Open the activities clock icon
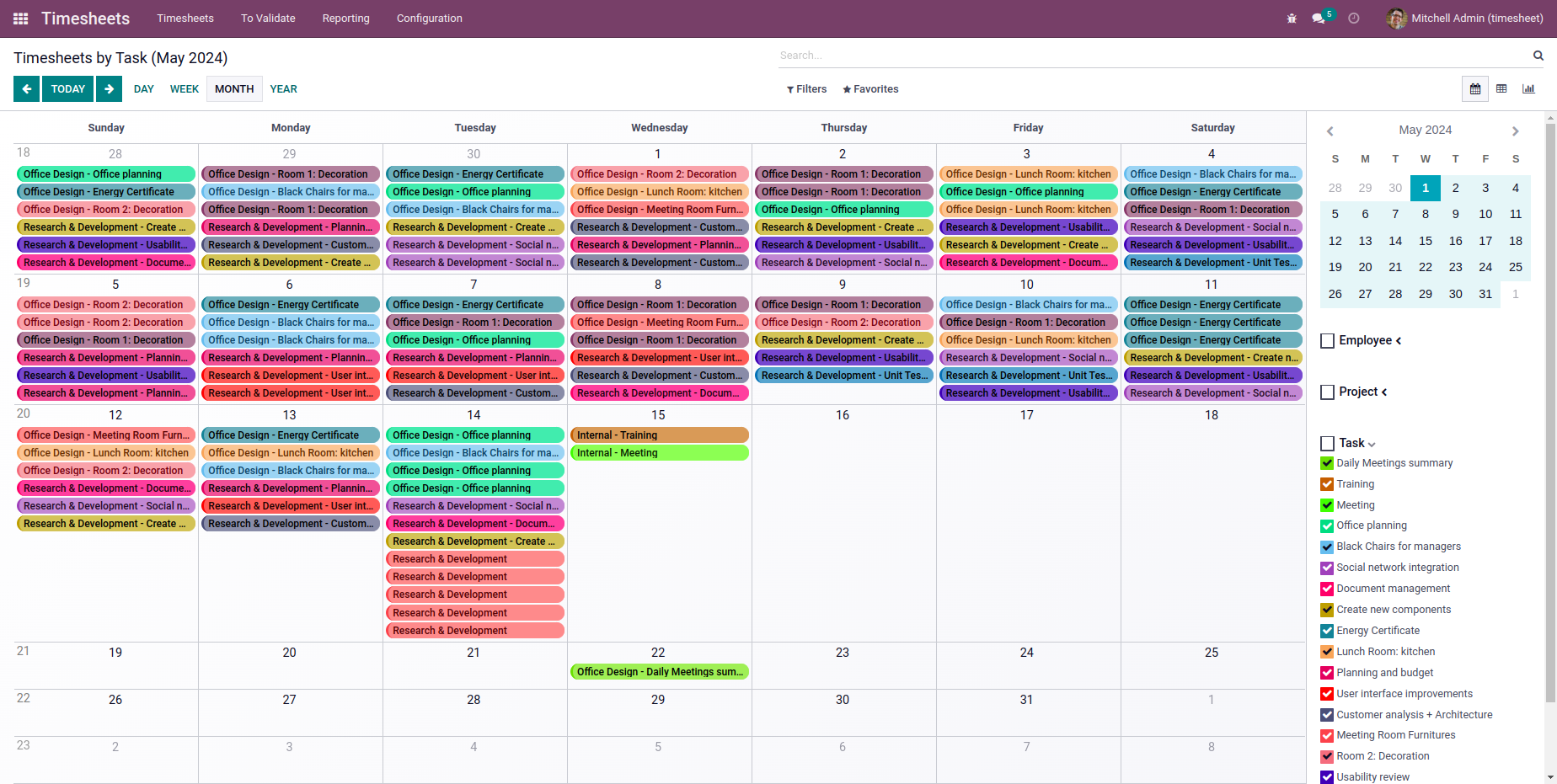The image size is (1557, 784). point(1354,19)
